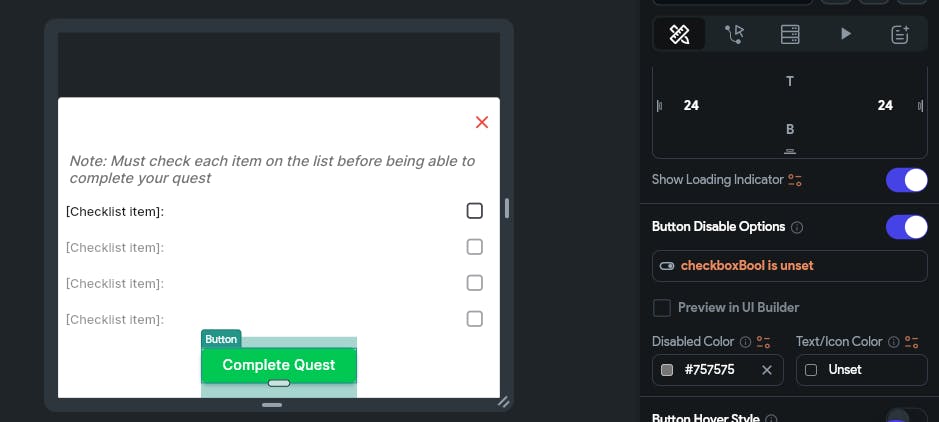This screenshot has width=939, height=422.
Task: Switch to the Actions flow tab
Action: click(x=735, y=34)
